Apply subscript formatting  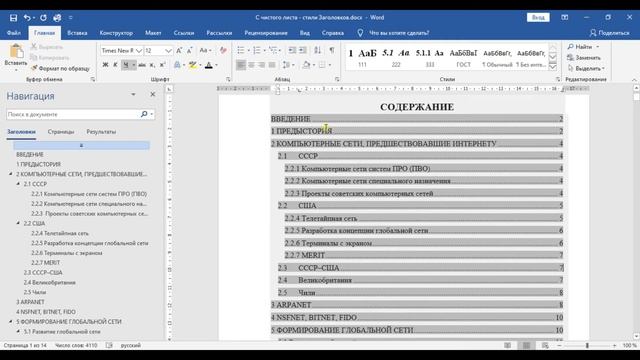(152, 65)
